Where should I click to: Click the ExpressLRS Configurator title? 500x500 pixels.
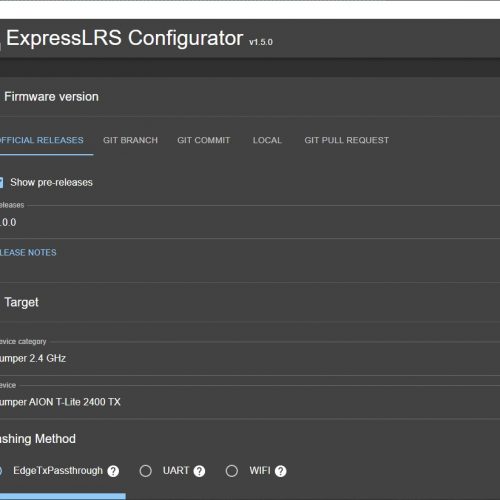click(x=125, y=38)
